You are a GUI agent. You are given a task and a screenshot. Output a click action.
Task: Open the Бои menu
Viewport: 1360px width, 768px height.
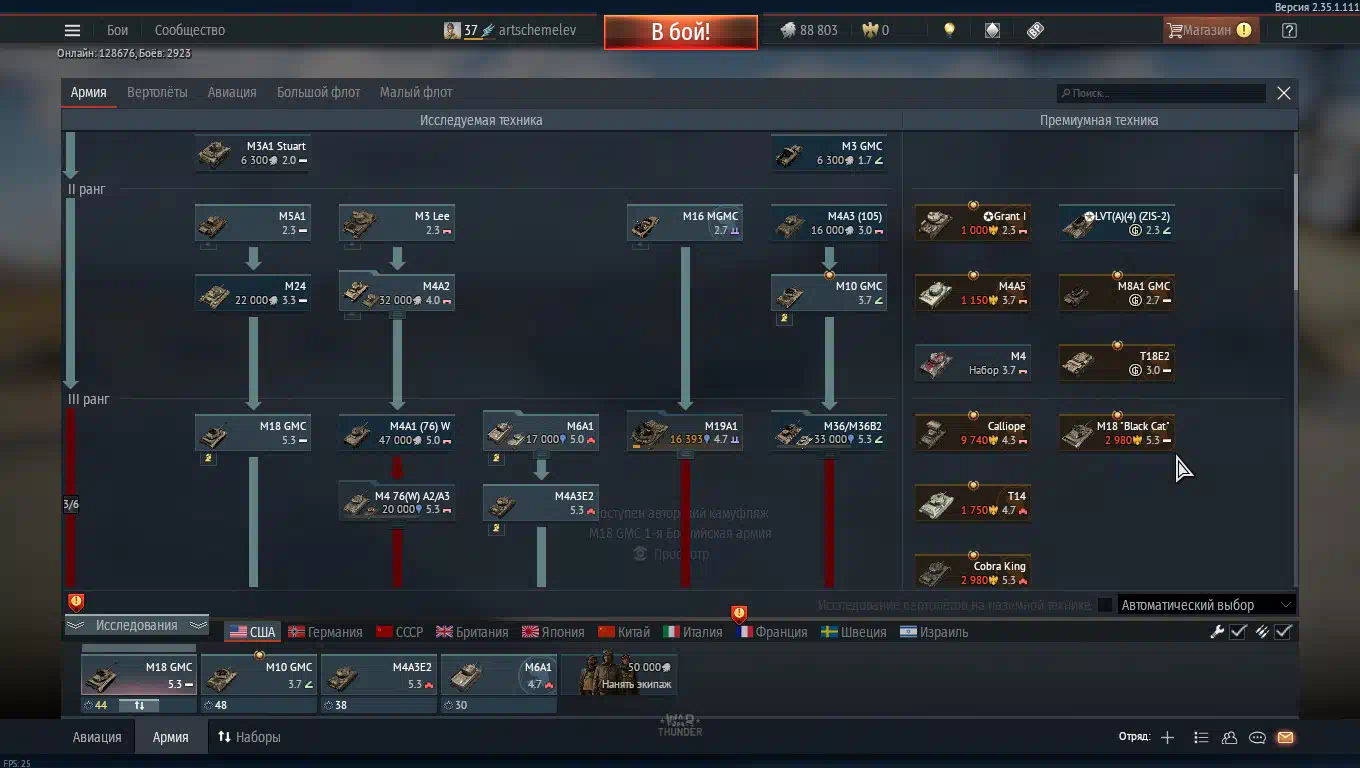click(118, 31)
